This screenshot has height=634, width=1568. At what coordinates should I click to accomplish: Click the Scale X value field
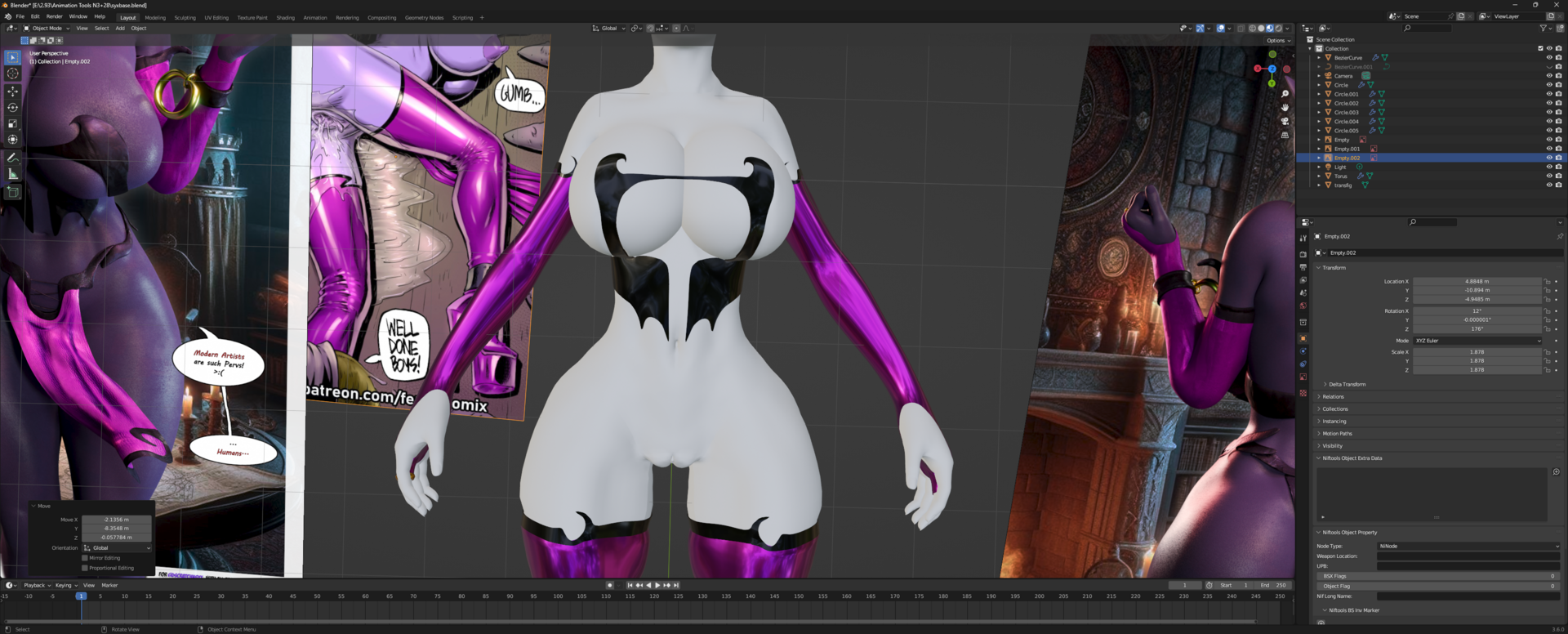point(1477,352)
